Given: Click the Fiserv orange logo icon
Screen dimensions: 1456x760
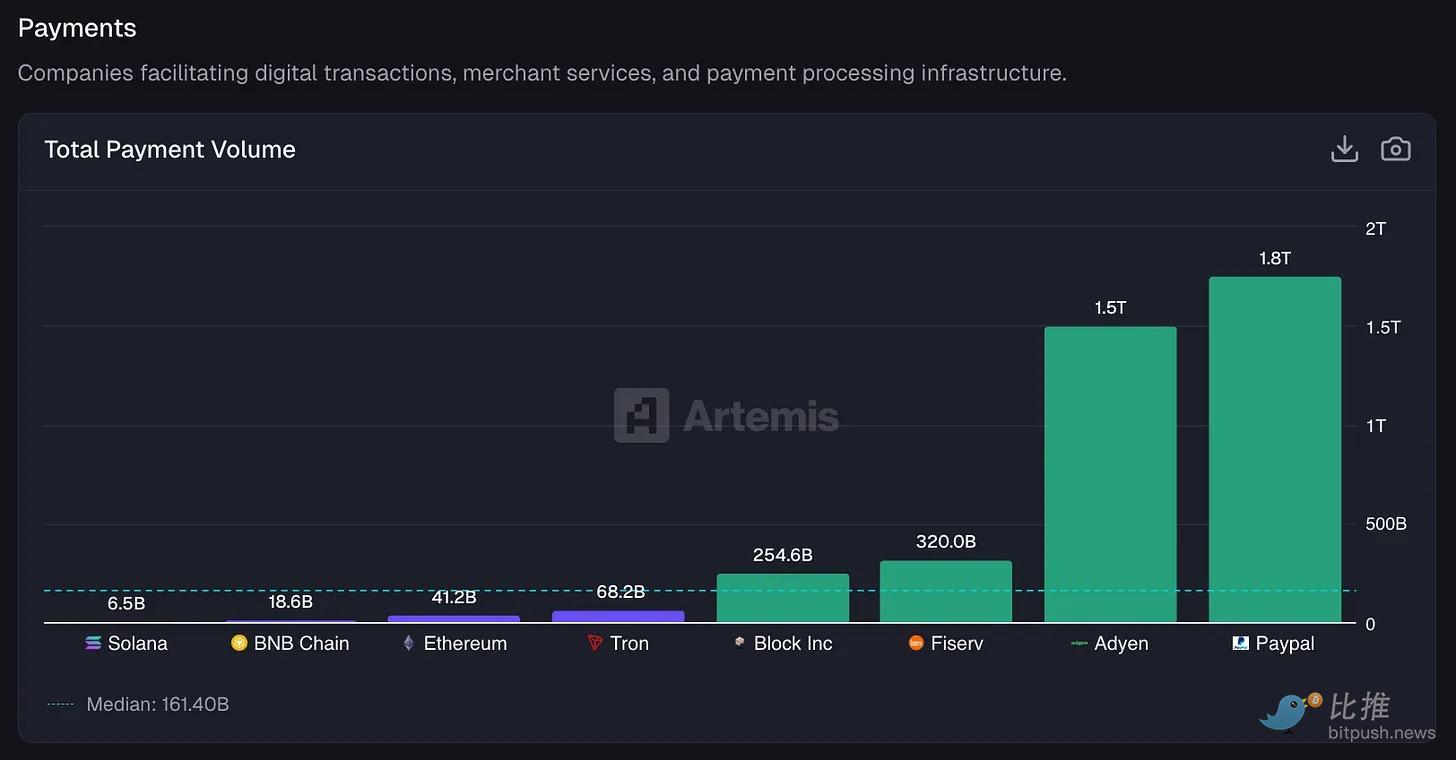Looking at the screenshot, I should tap(916, 643).
